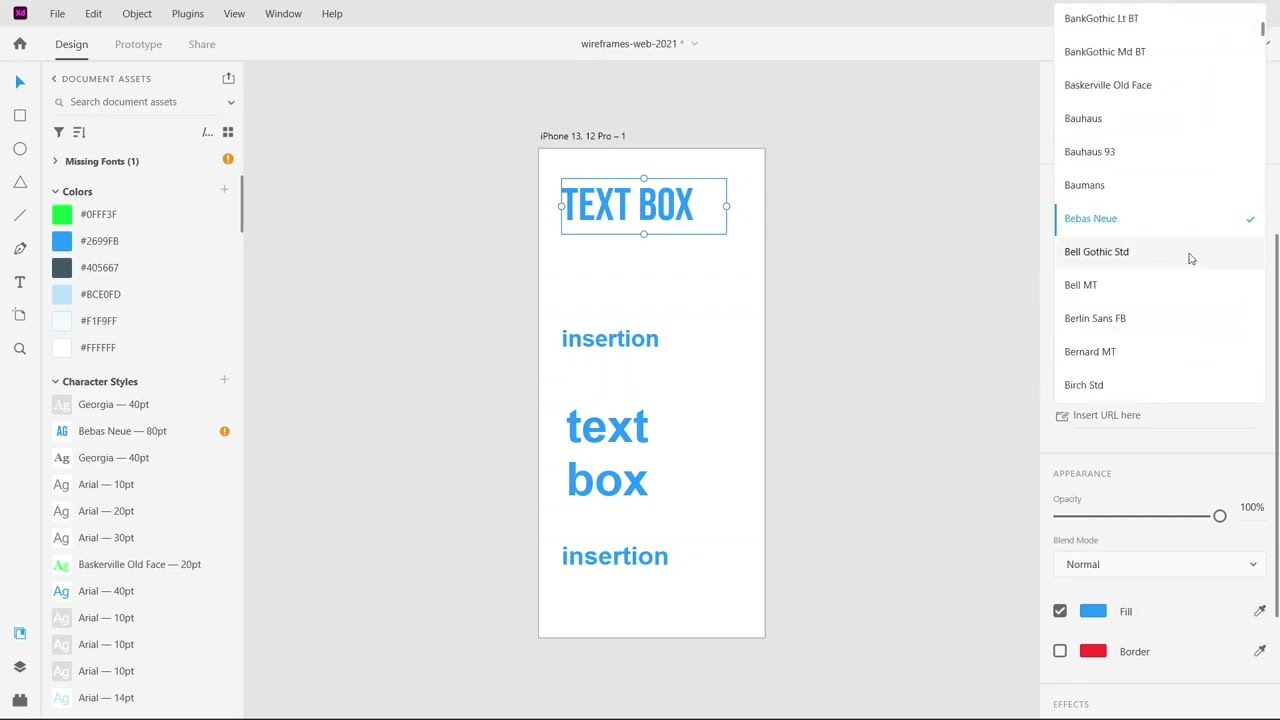Click the #2699FB color swatch
Image resolution: width=1280 pixels, height=720 pixels.
click(x=62, y=240)
